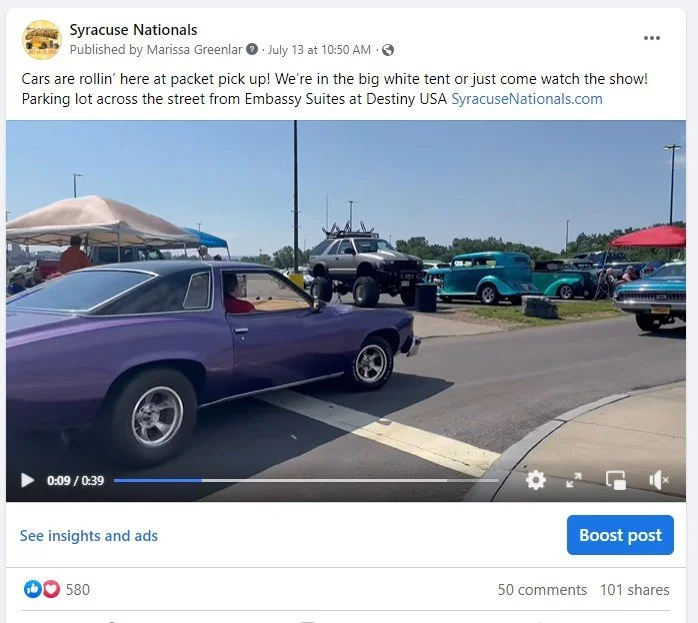Open picture-in-picture mini player
The image size is (698, 623).
point(616,480)
